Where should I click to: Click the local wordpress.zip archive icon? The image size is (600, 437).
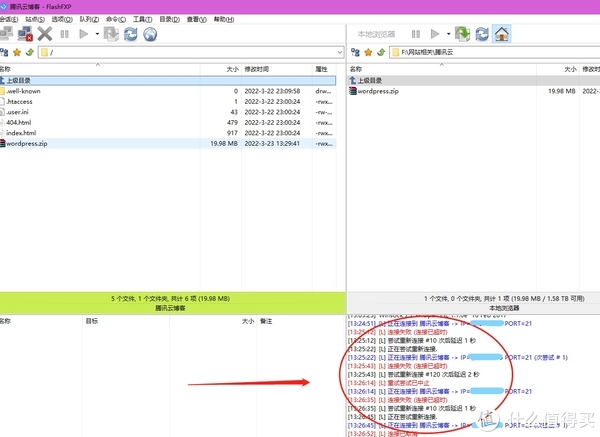coord(353,91)
